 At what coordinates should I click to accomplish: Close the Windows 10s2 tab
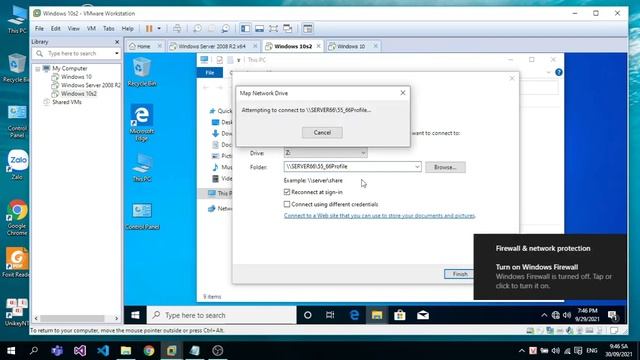coord(318,46)
